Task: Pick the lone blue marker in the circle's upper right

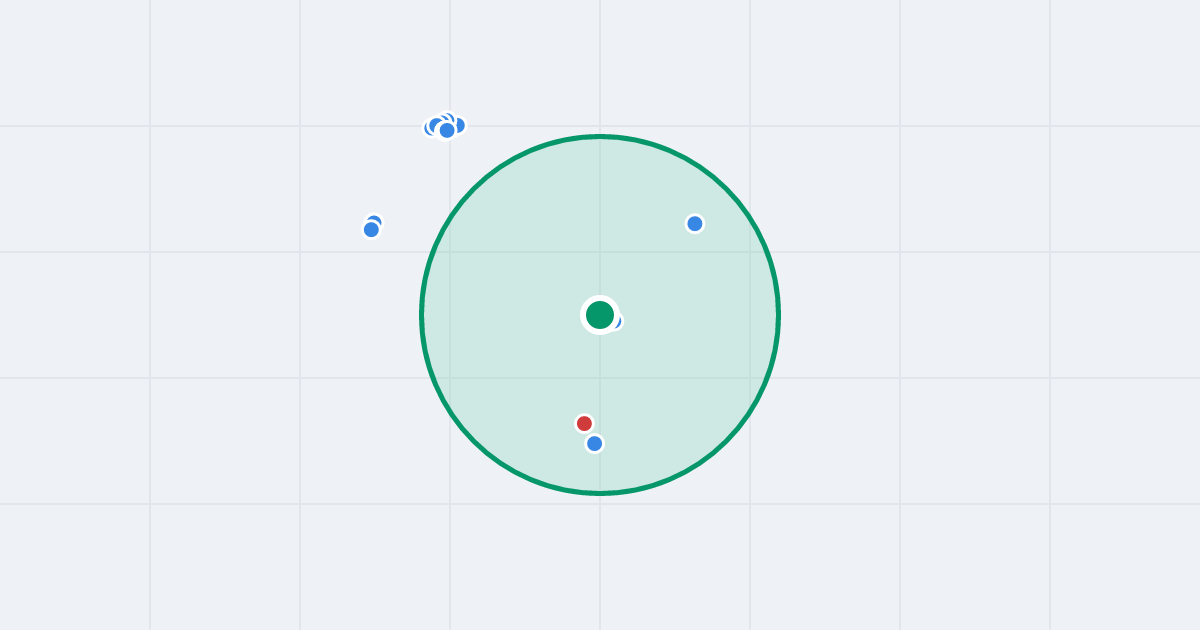Action: (x=695, y=224)
